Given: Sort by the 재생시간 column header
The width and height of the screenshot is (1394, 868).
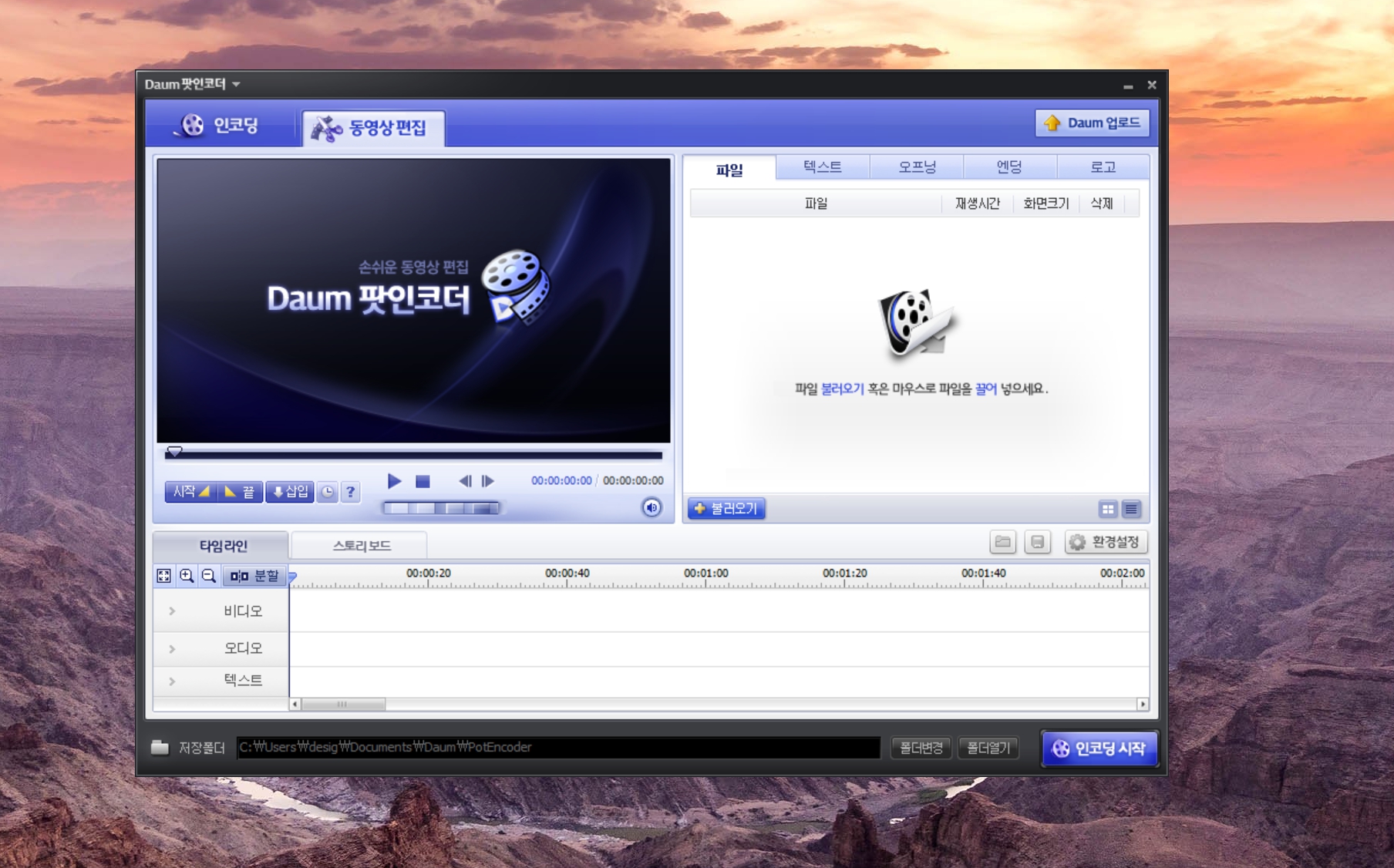Looking at the screenshot, I should click(977, 204).
